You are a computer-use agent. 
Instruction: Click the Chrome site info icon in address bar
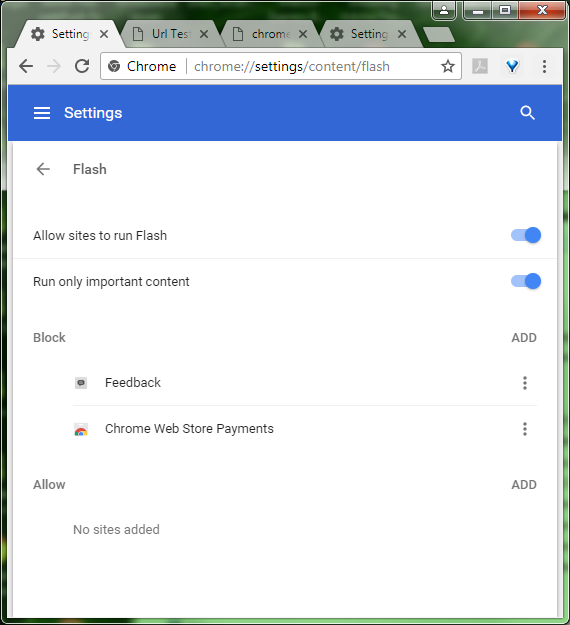(x=114, y=66)
